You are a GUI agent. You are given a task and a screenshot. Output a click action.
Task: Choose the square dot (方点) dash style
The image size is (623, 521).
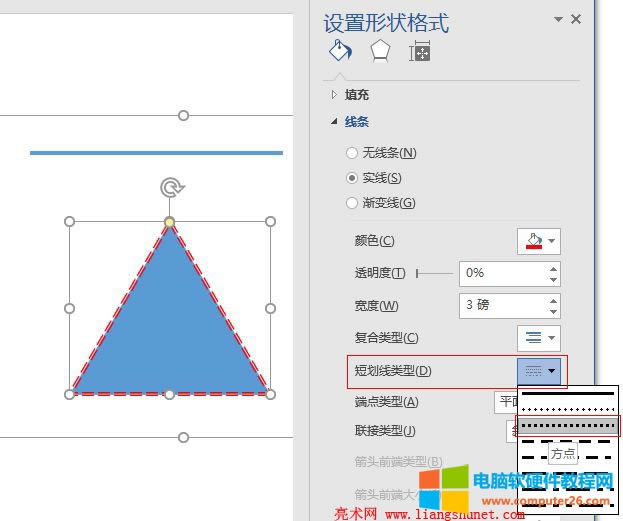(x=568, y=426)
